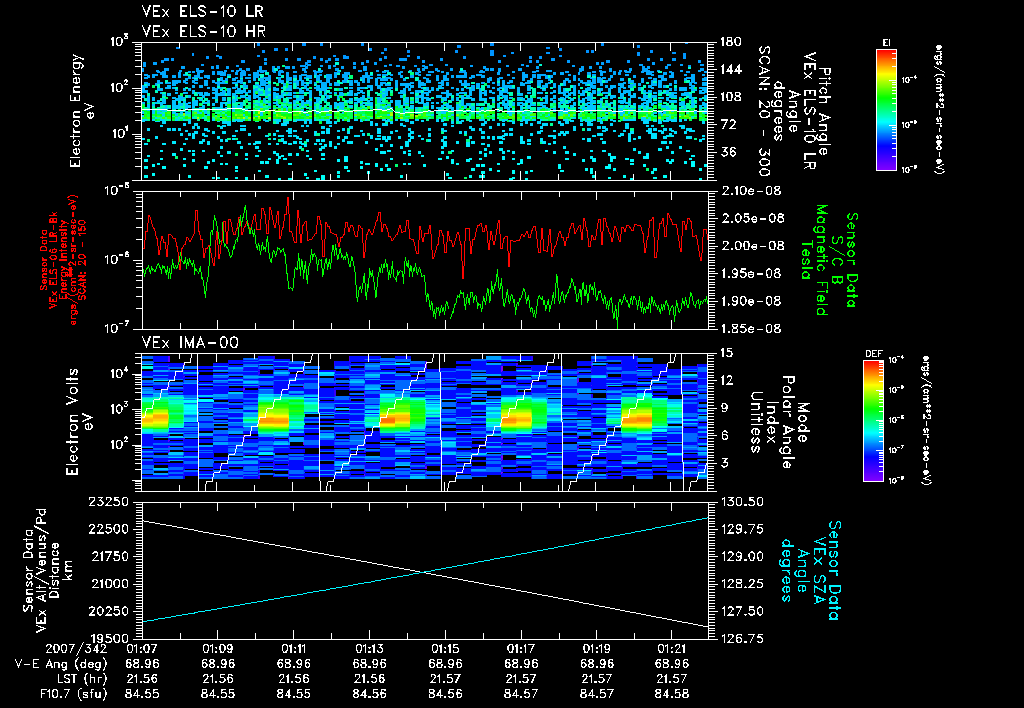
Task: Click the 'V-E Ang (deg)' row label
Action: click(x=61, y=664)
